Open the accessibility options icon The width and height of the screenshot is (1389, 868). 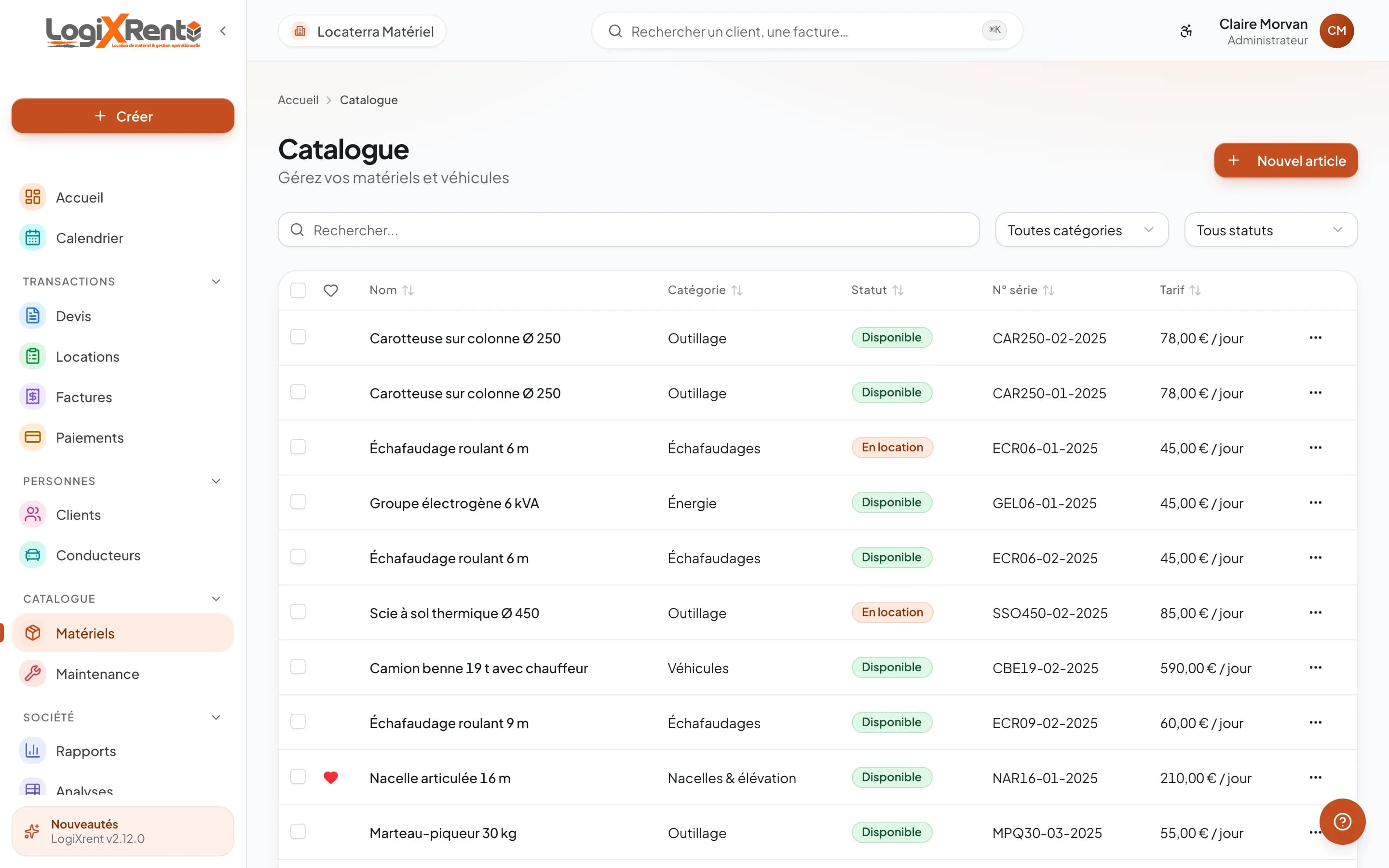click(1186, 31)
